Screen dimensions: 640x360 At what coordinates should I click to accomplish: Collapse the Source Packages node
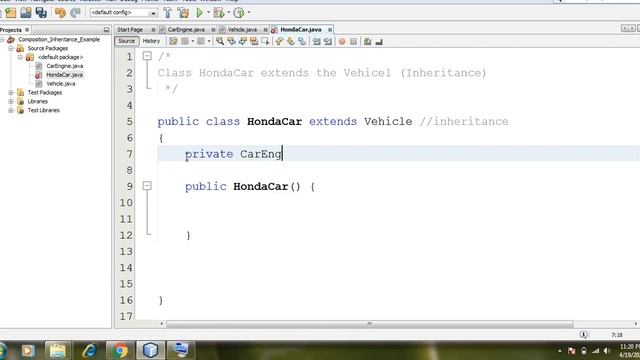point(11,48)
